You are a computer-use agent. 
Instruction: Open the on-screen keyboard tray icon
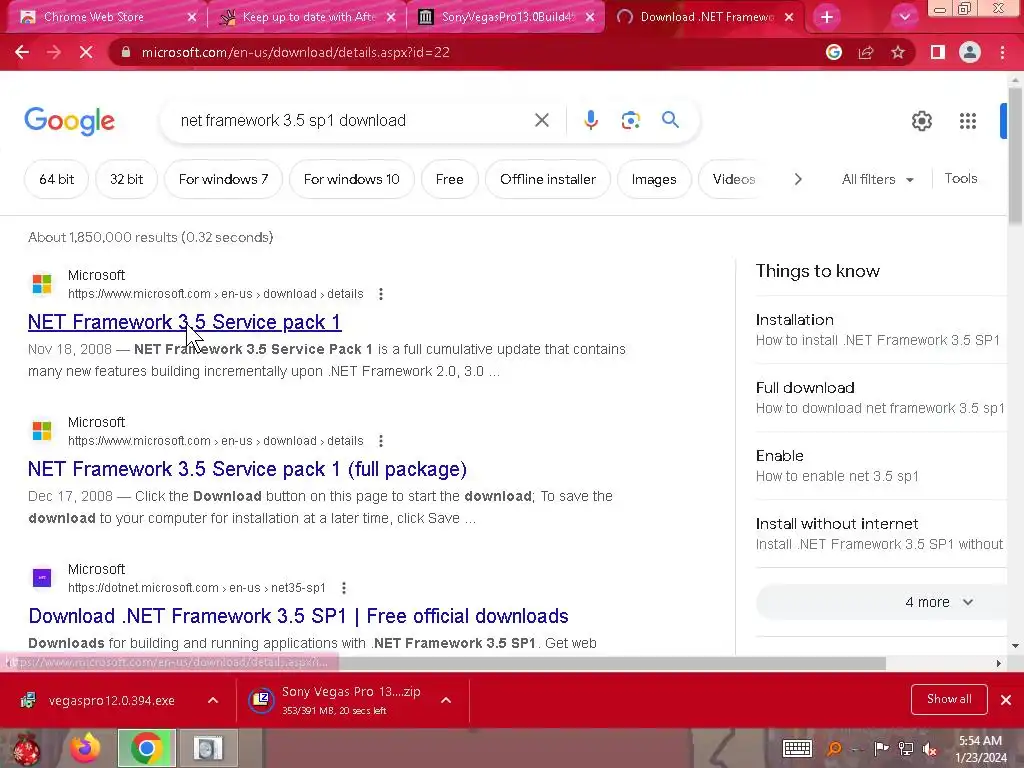797,748
